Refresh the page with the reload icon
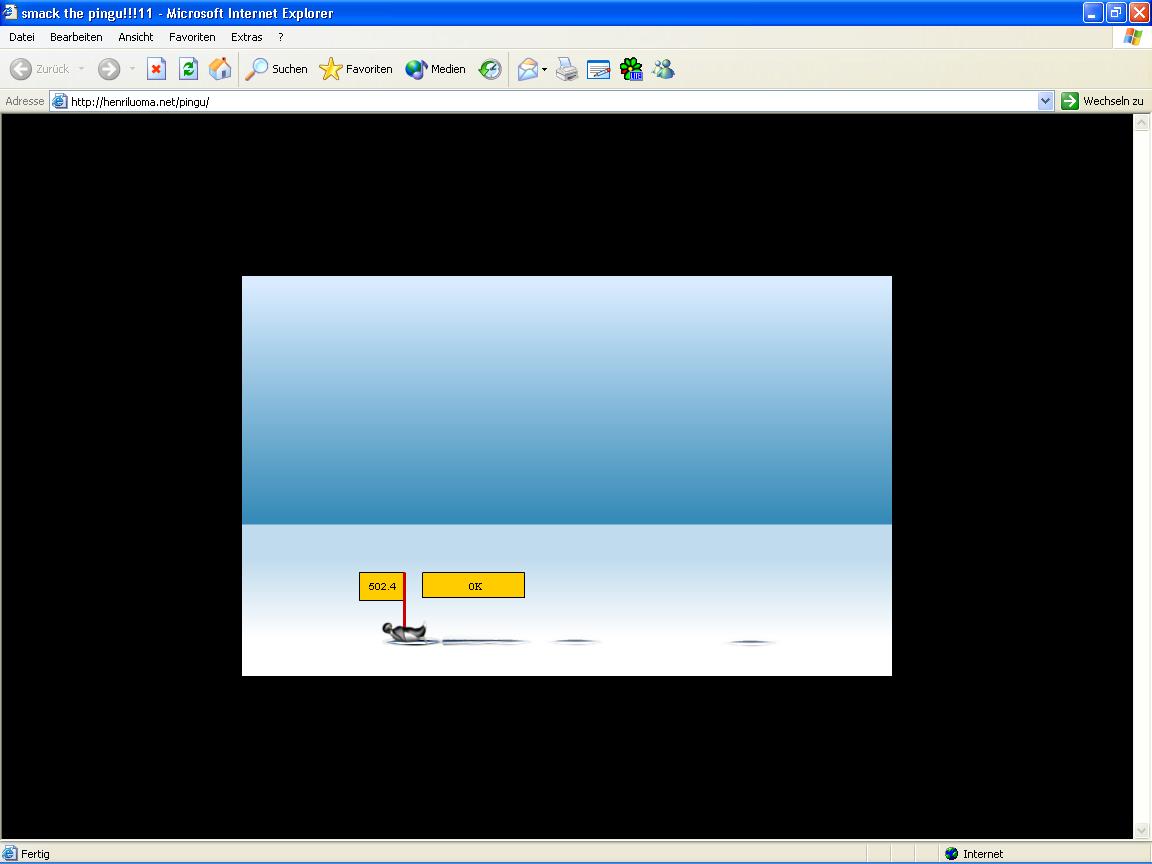 click(x=188, y=69)
